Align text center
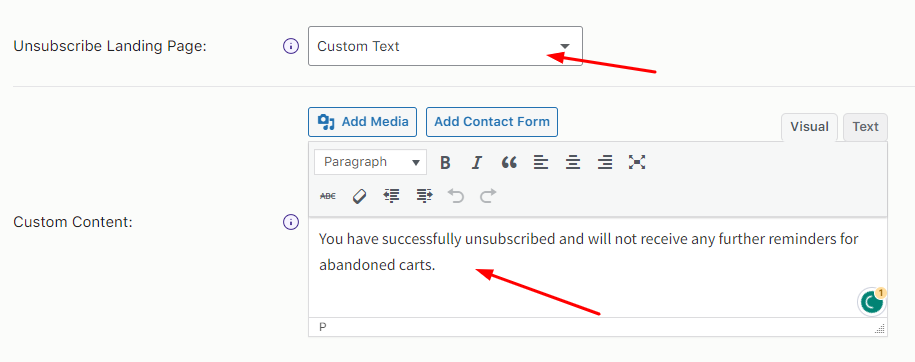 coord(573,162)
